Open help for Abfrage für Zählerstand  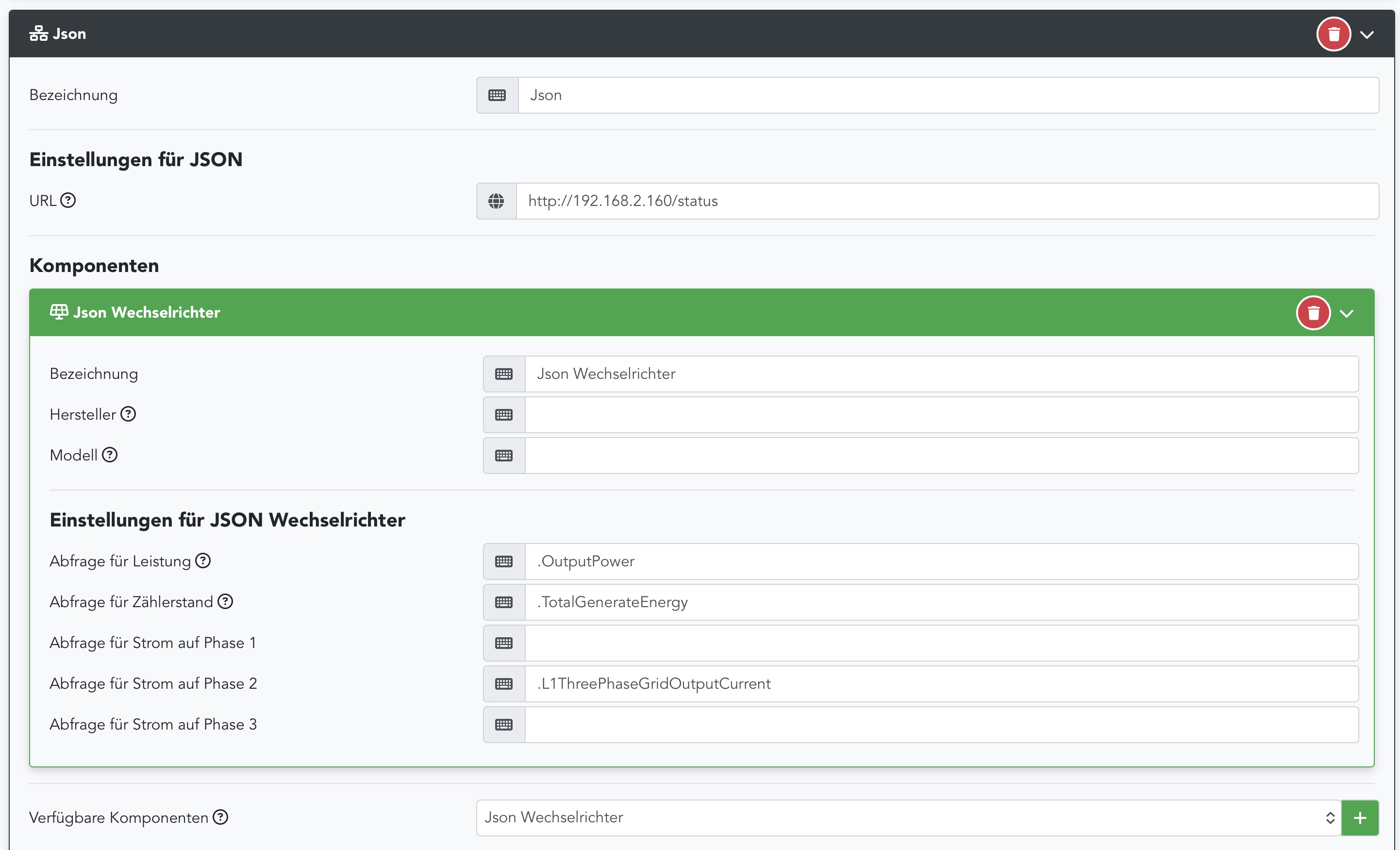click(x=226, y=601)
